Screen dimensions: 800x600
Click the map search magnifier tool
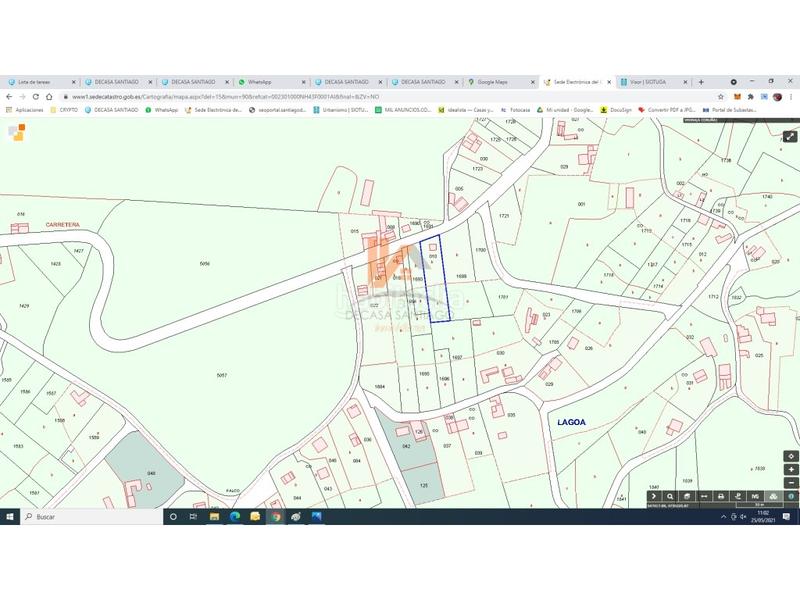coord(670,496)
